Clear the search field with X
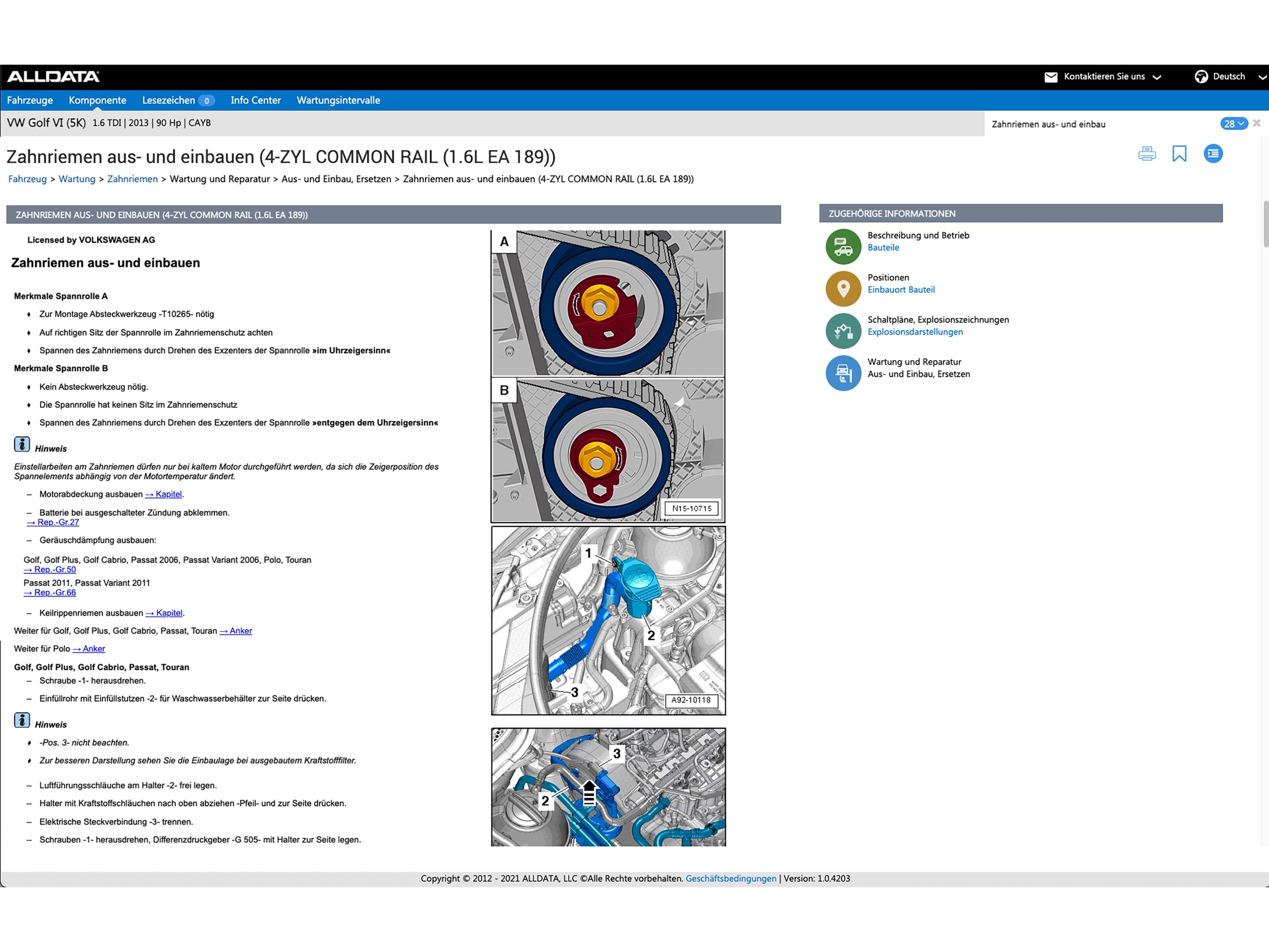Viewport: 1269px width, 952px height. pyautogui.click(x=1256, y=123)
